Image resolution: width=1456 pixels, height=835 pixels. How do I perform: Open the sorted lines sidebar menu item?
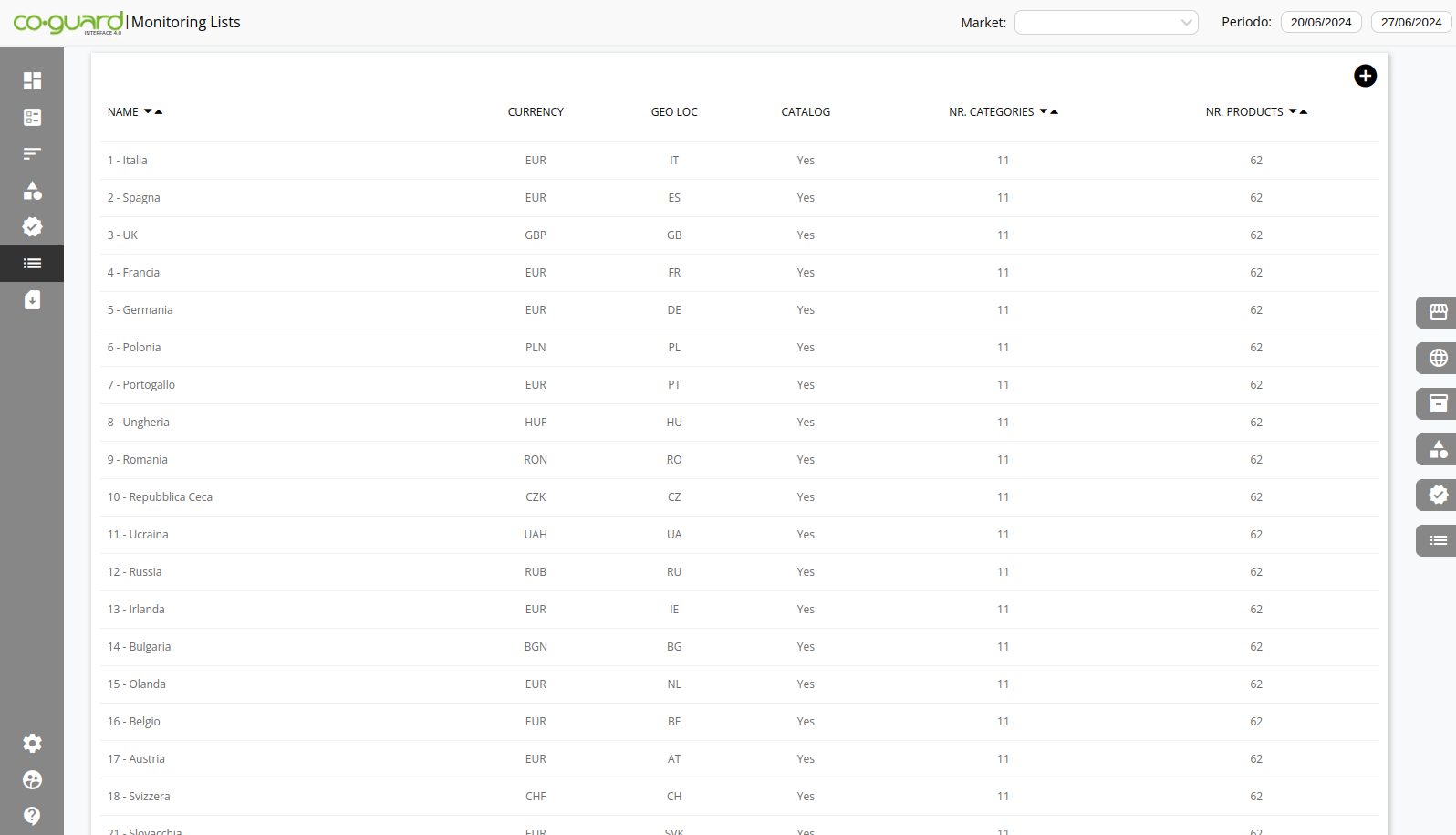32,153
